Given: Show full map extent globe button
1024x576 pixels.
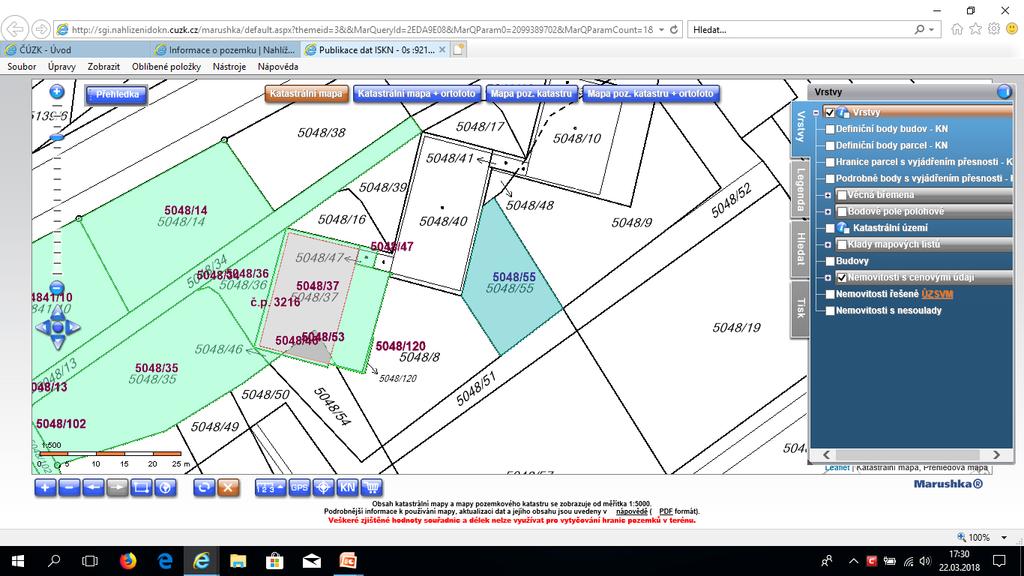Looking at the screenshot, I should (165, 487).
